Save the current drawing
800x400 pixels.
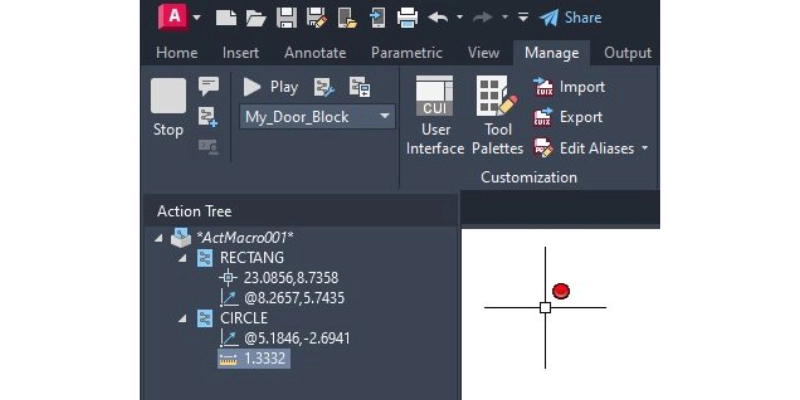point(286,17)
